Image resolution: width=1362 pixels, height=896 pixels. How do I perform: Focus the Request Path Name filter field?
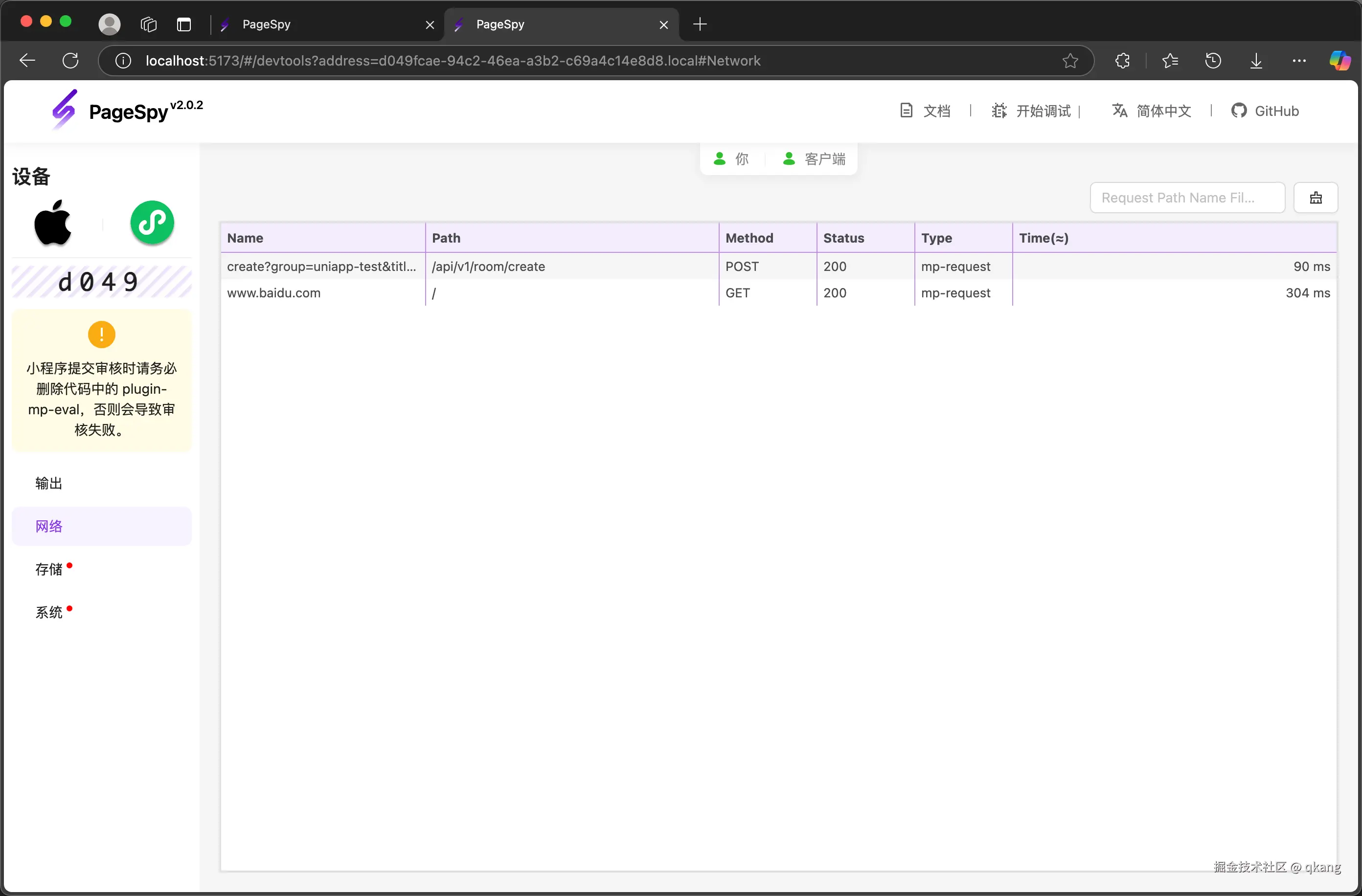coord(1187,198)
